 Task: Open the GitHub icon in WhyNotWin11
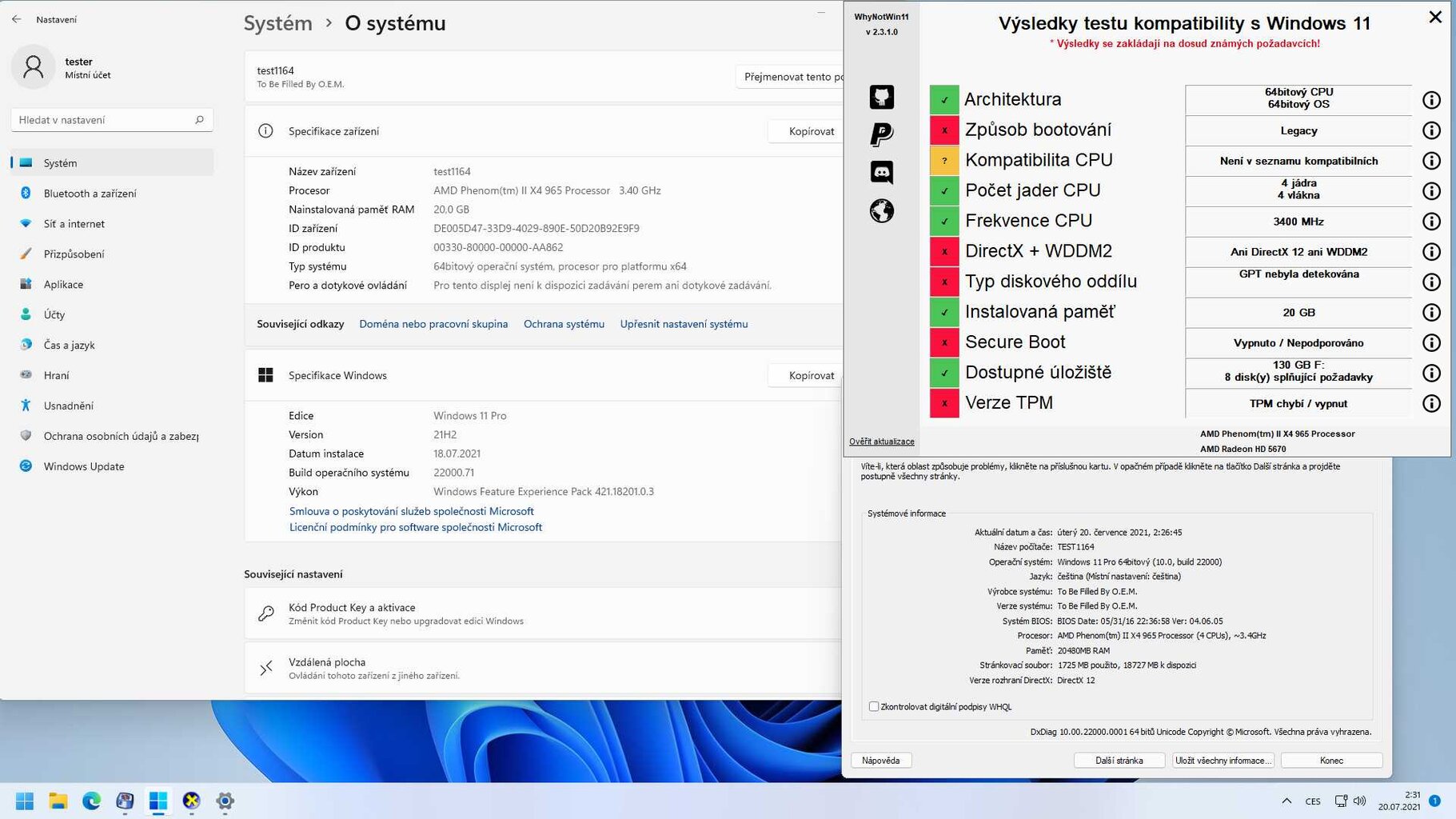pos(881,98)
